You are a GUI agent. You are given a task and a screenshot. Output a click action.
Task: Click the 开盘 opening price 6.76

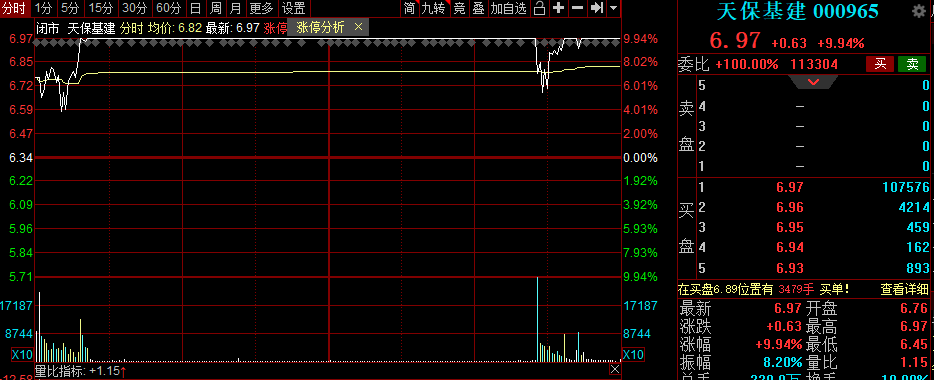click(914, 309)
